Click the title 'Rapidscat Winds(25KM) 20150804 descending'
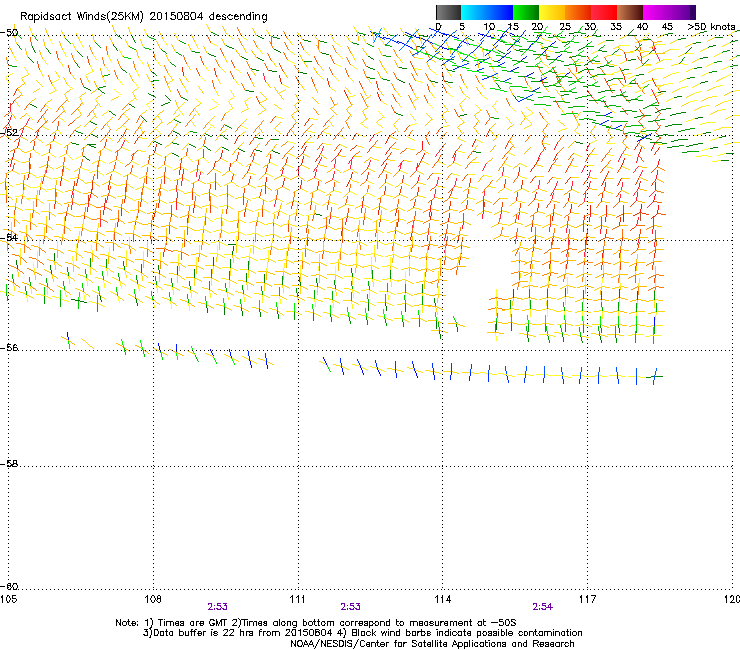Image resolution: width=740 pixels, height=650 pixels. pyautogui.click(x=143, y=17)
